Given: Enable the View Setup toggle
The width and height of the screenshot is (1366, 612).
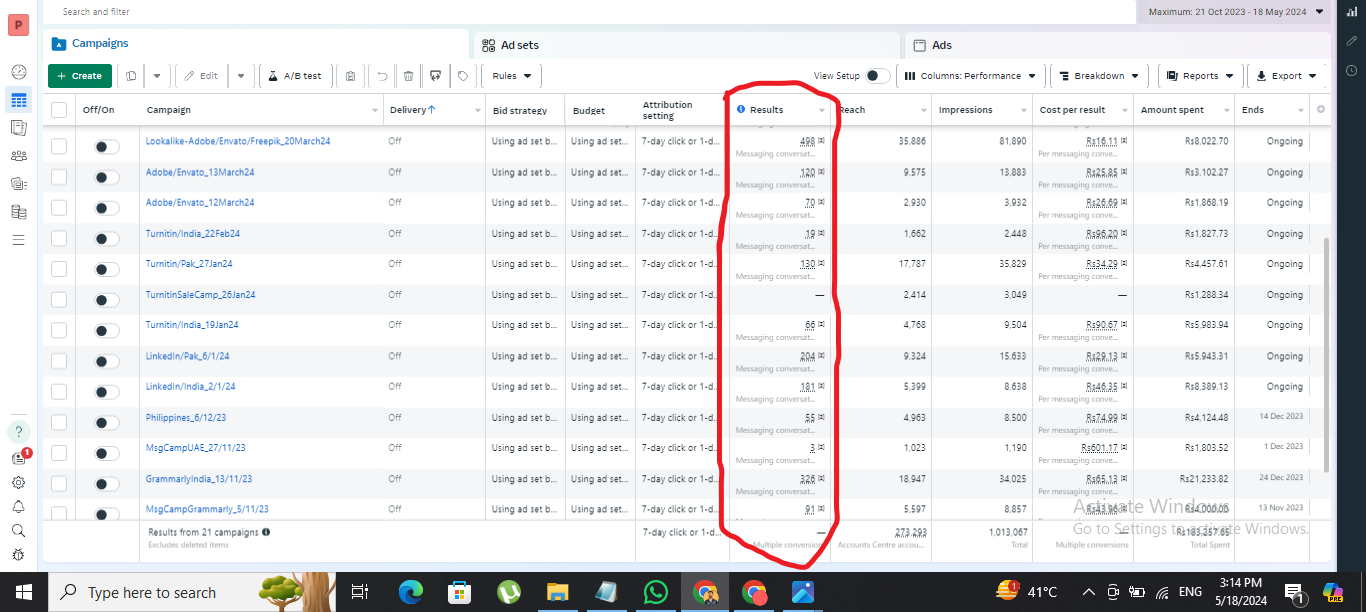Looking at the screenshot, I should tap(877, 76).
